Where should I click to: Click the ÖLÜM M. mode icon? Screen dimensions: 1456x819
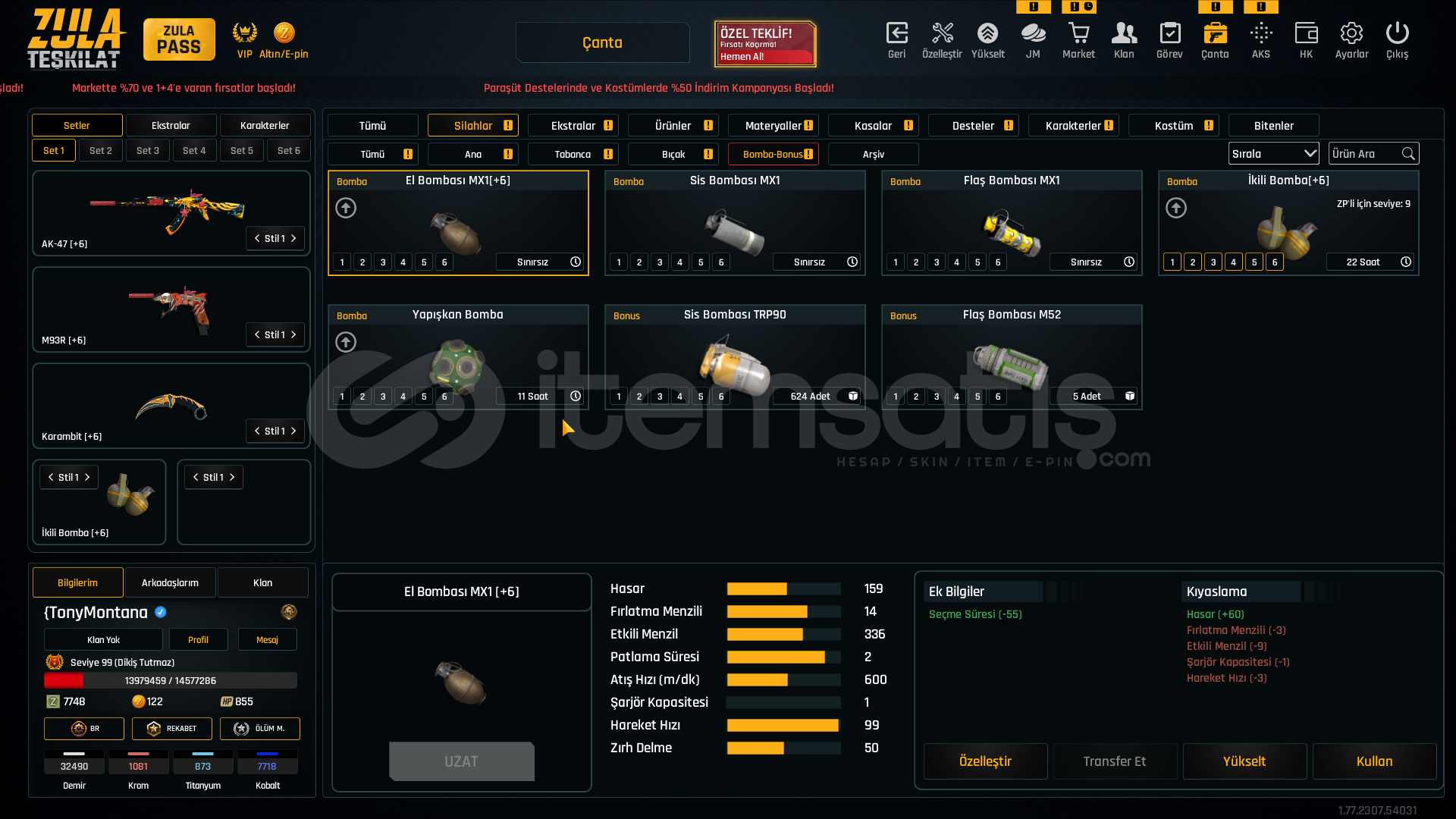(241, 729)
